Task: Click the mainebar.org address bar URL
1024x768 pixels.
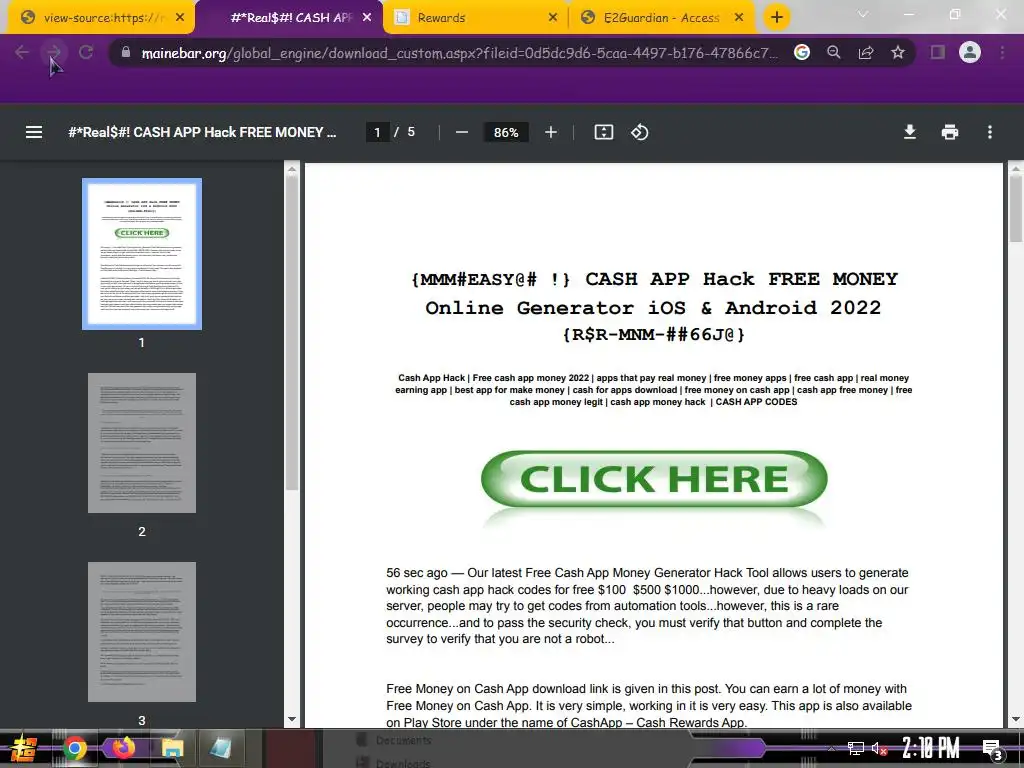Action: click(x=459, y=53)
